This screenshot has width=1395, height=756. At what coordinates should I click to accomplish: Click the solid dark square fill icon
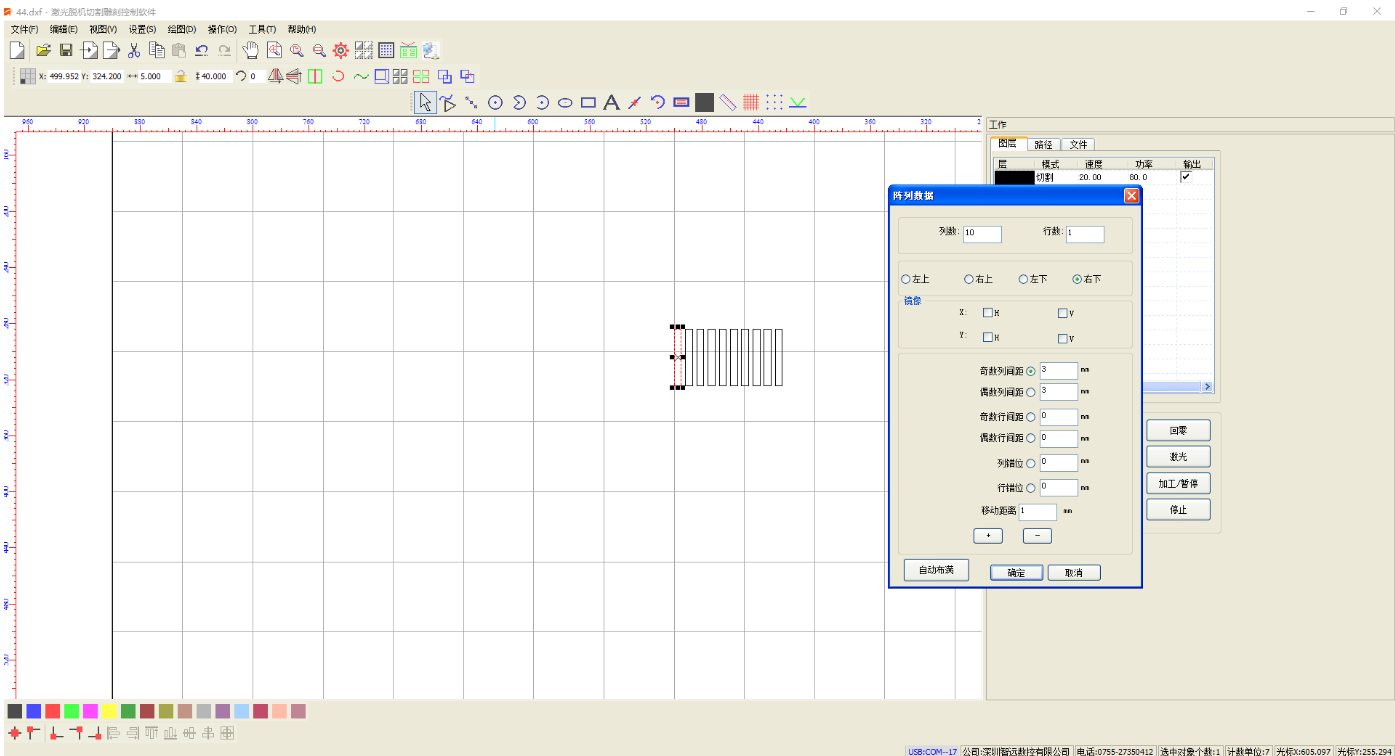coord(704,102)
